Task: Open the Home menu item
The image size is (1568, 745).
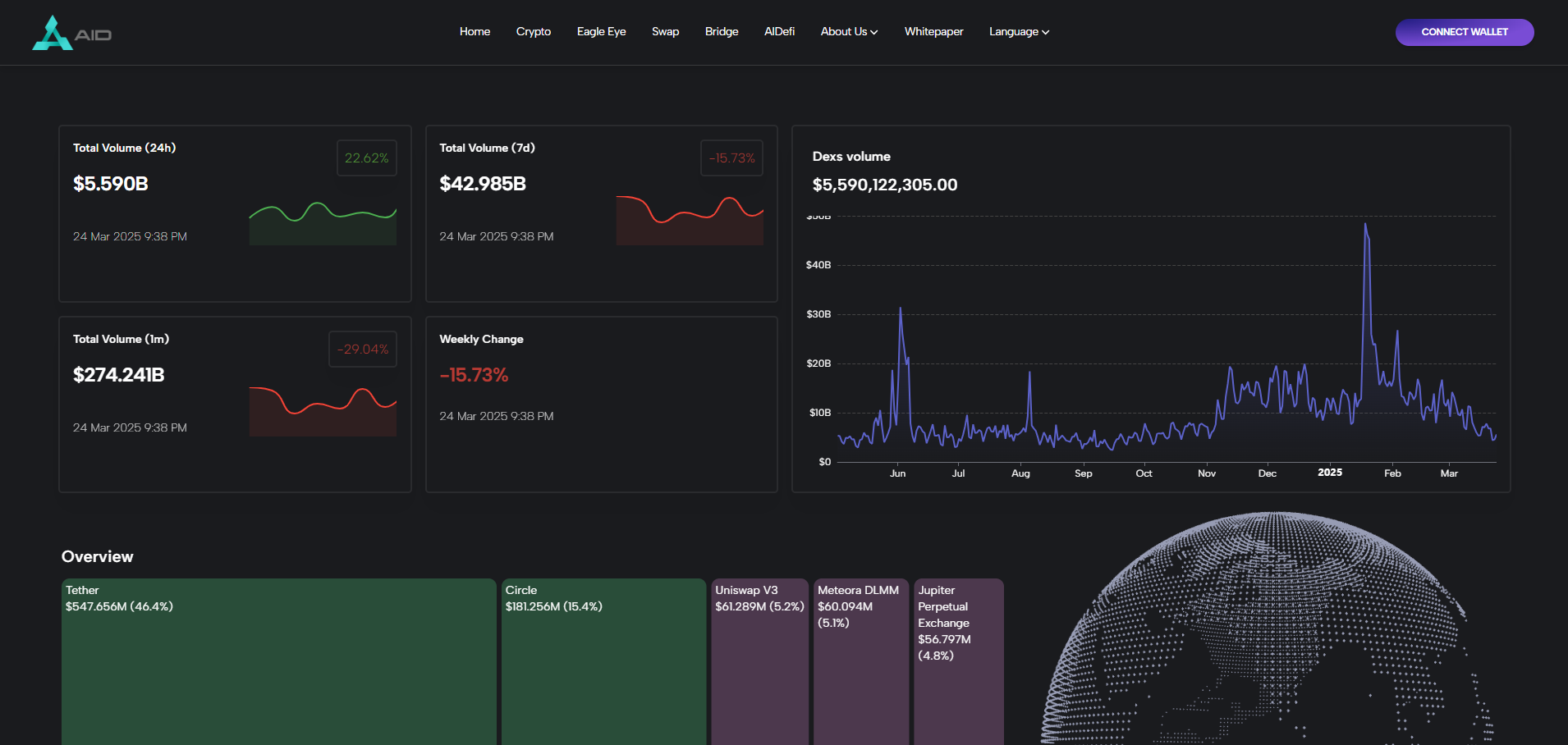Action: click(x=475, y=32)
